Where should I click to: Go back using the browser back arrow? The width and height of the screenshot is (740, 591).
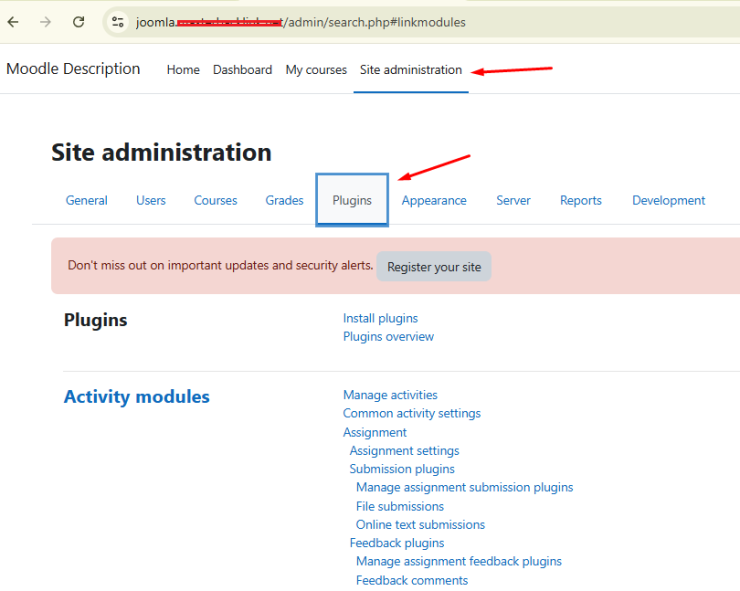[13, 22]
